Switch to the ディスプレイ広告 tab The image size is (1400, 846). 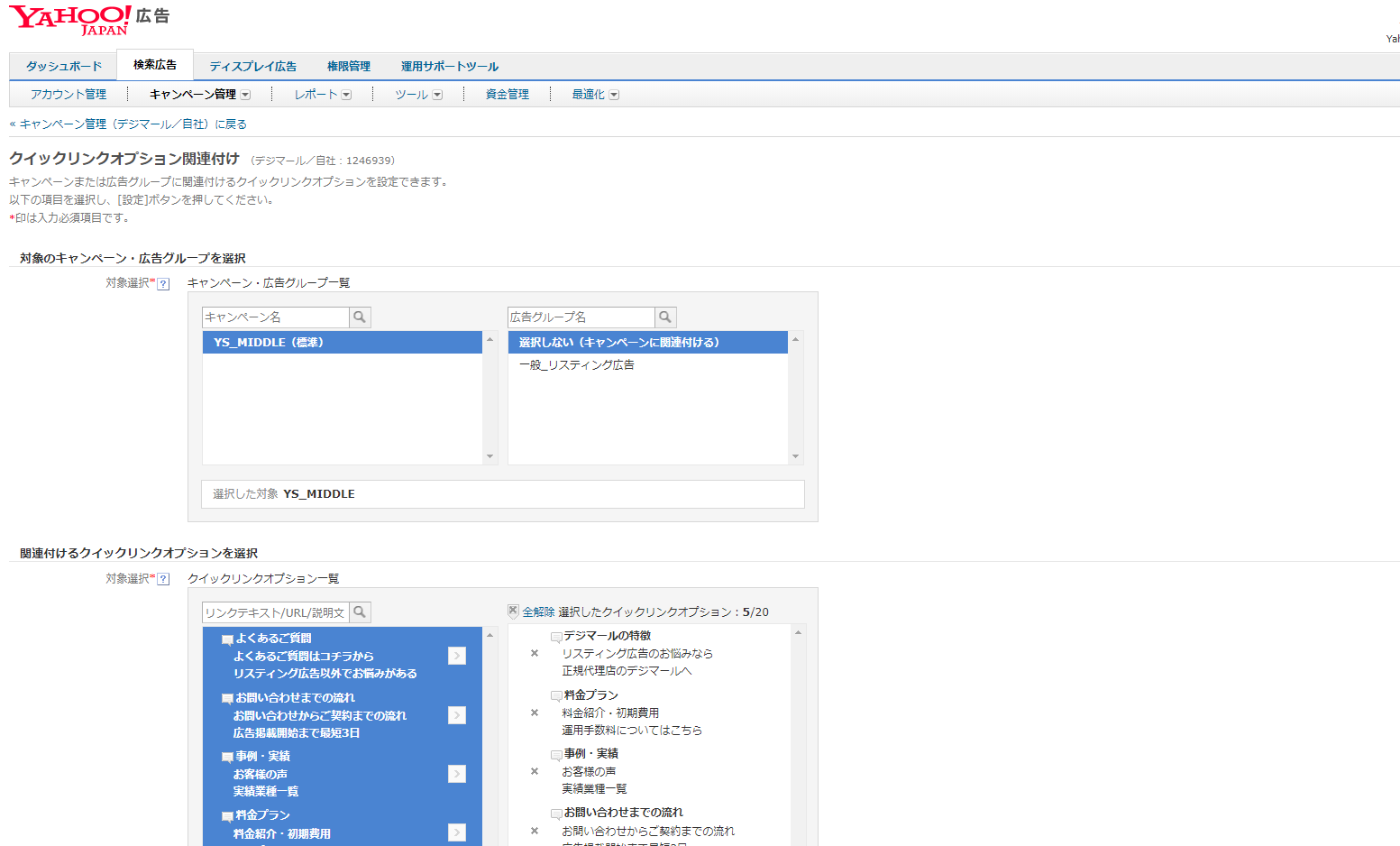point(253,66)
